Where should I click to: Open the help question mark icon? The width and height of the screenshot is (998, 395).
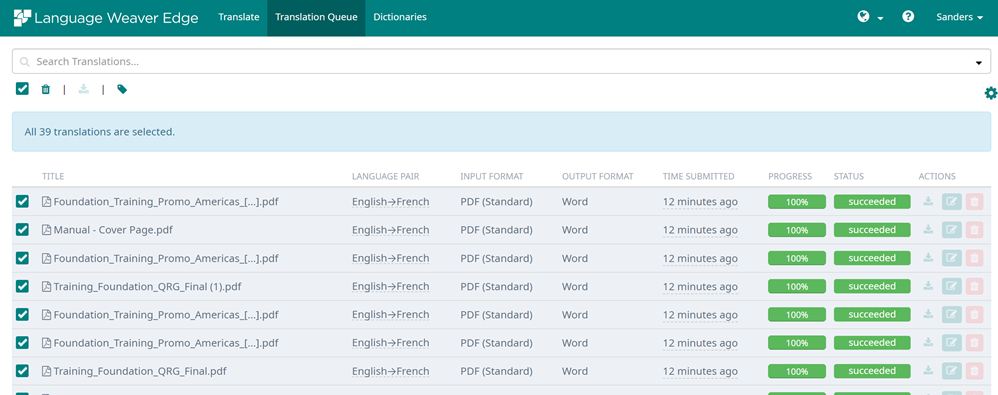(x=908, y=17)
